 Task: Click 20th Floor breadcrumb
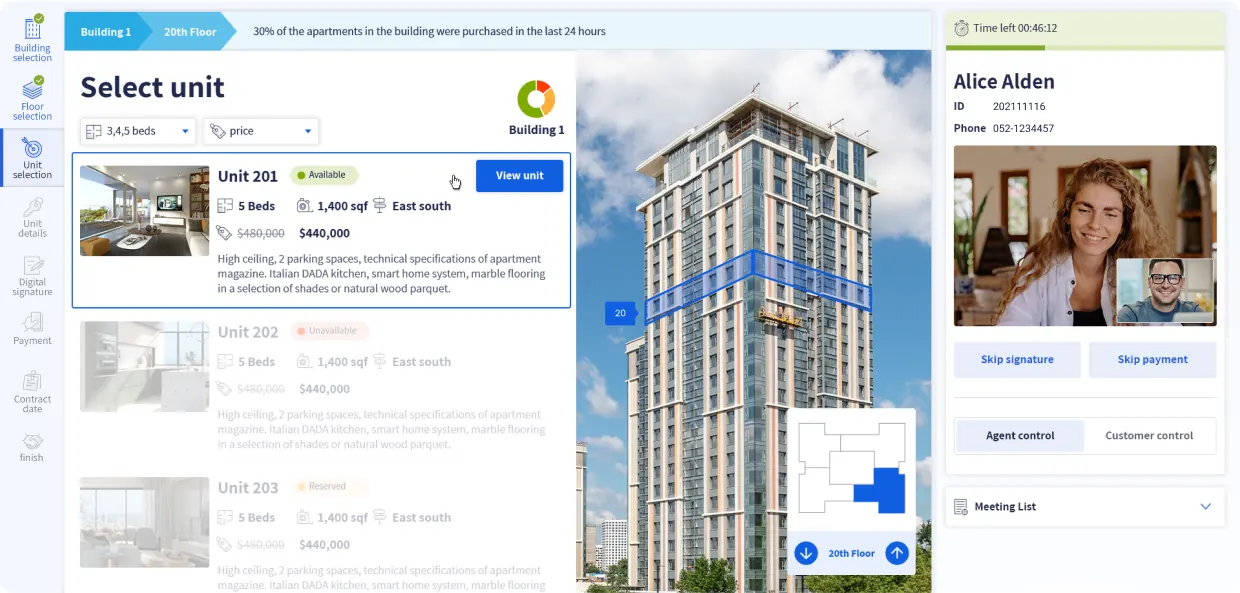point(190,31)
